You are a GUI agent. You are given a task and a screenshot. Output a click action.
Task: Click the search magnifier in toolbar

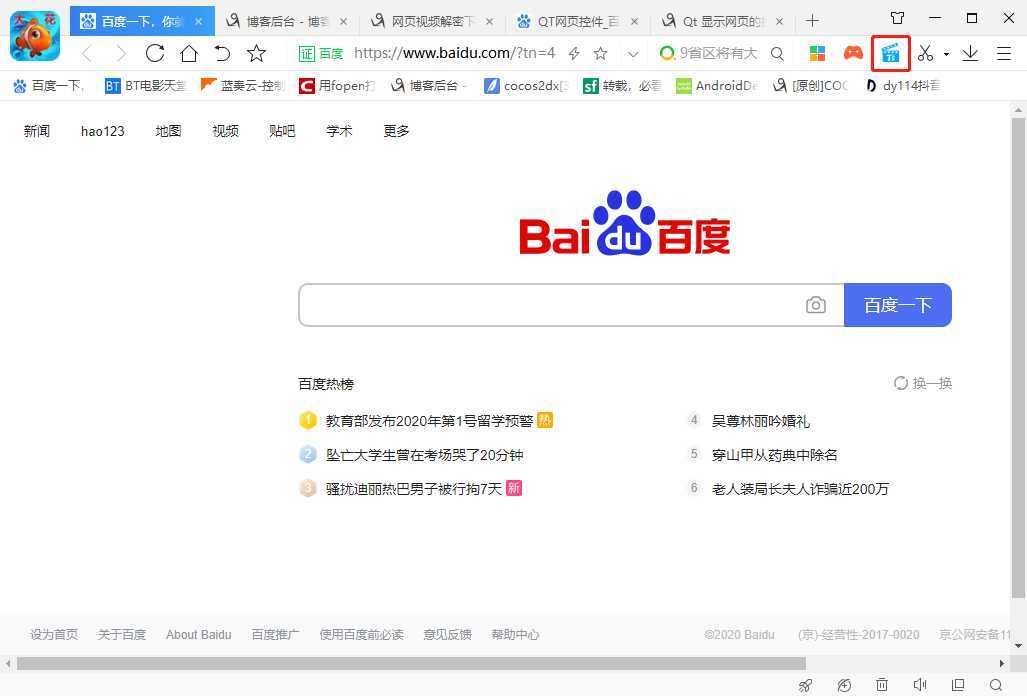click(777, 54)
